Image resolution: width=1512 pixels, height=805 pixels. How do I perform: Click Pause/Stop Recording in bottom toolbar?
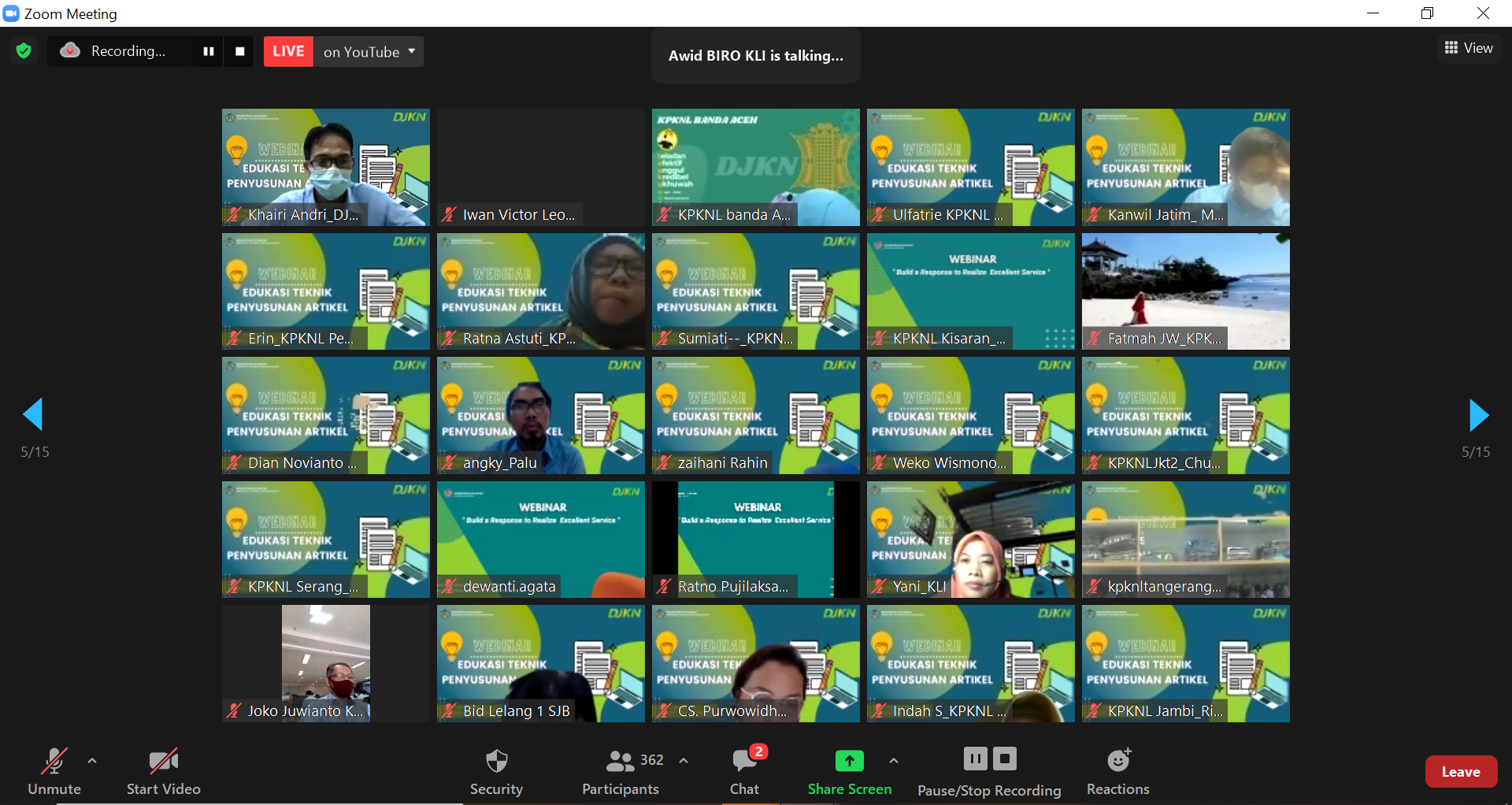(x=989, y=771)
